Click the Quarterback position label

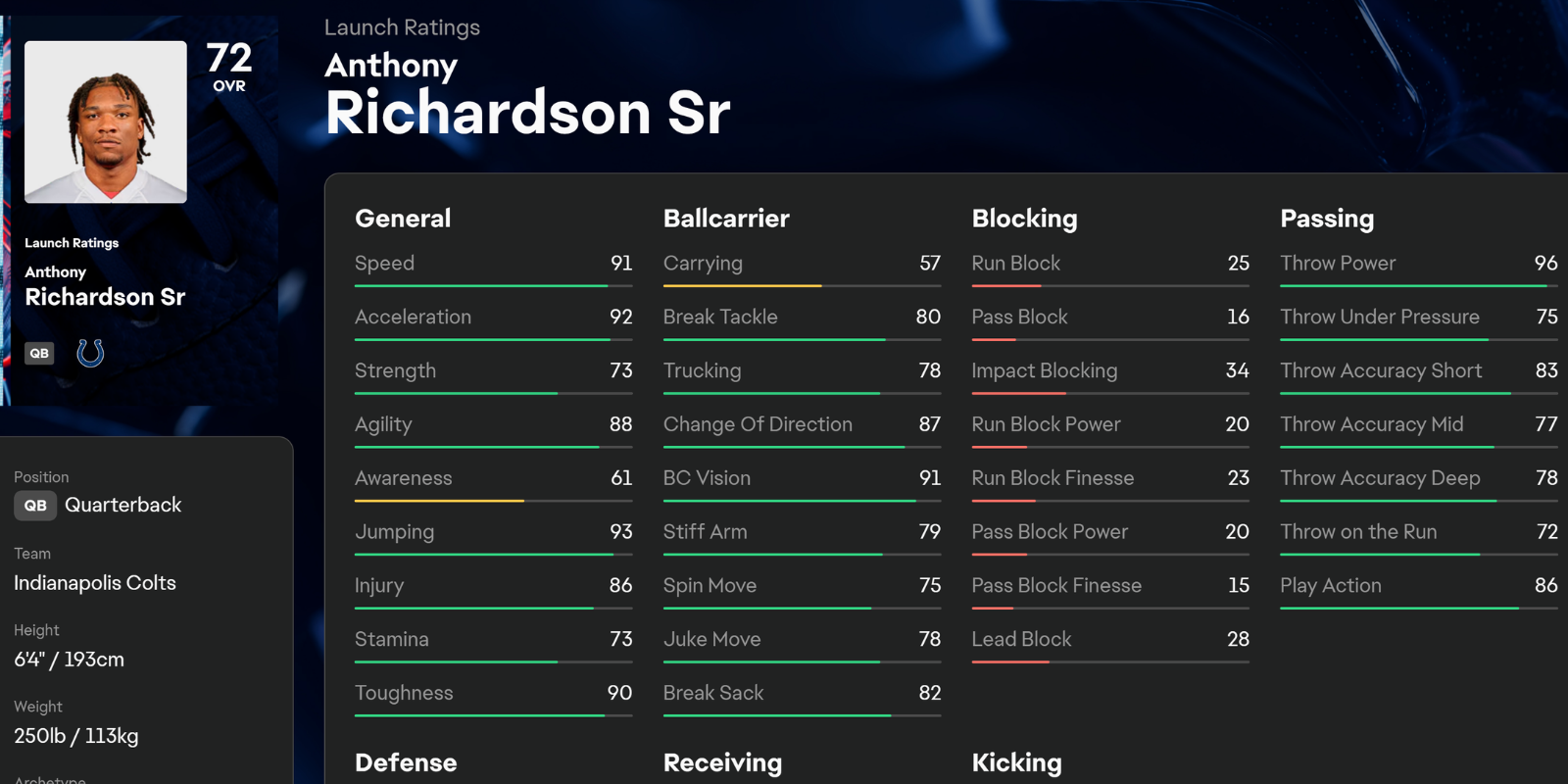click(123, 506)
